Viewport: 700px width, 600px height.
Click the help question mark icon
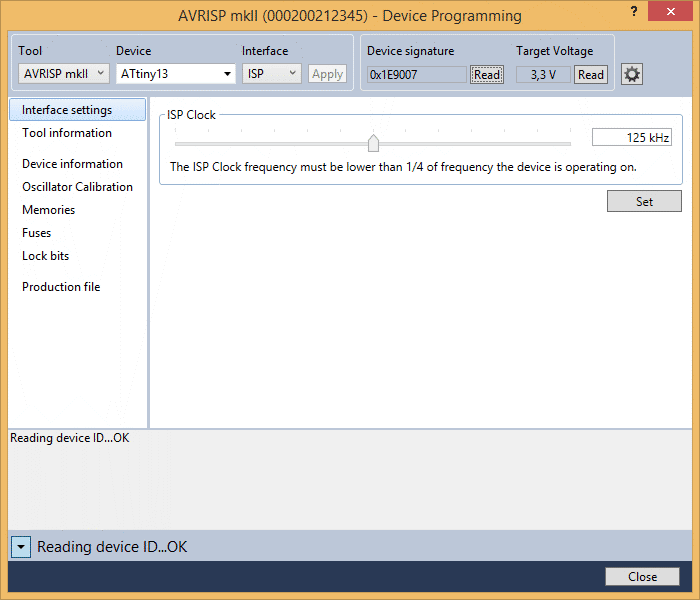pyautogui.click(x=634, y=10)
